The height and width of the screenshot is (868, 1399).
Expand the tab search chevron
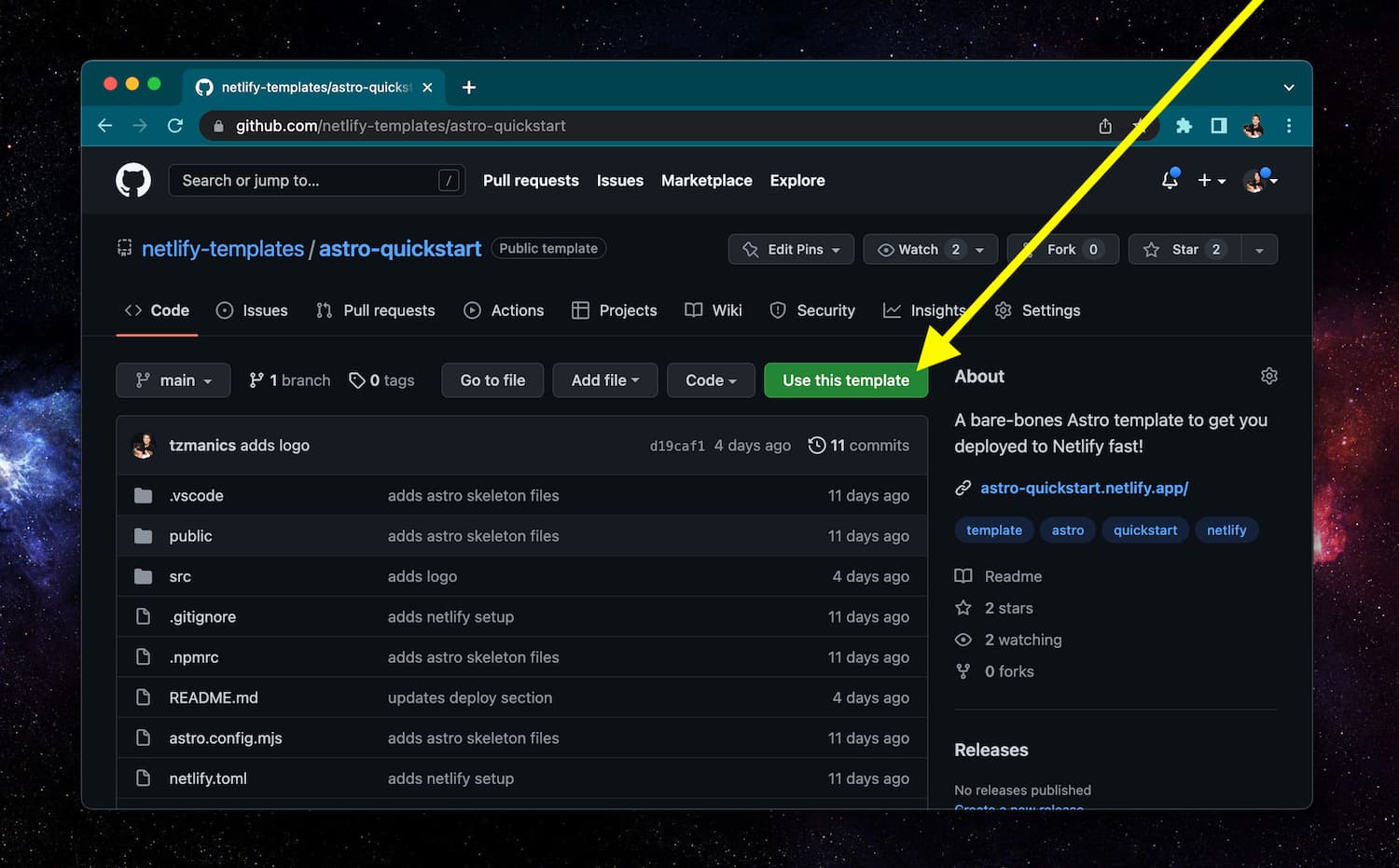[x=1289, y=87]
